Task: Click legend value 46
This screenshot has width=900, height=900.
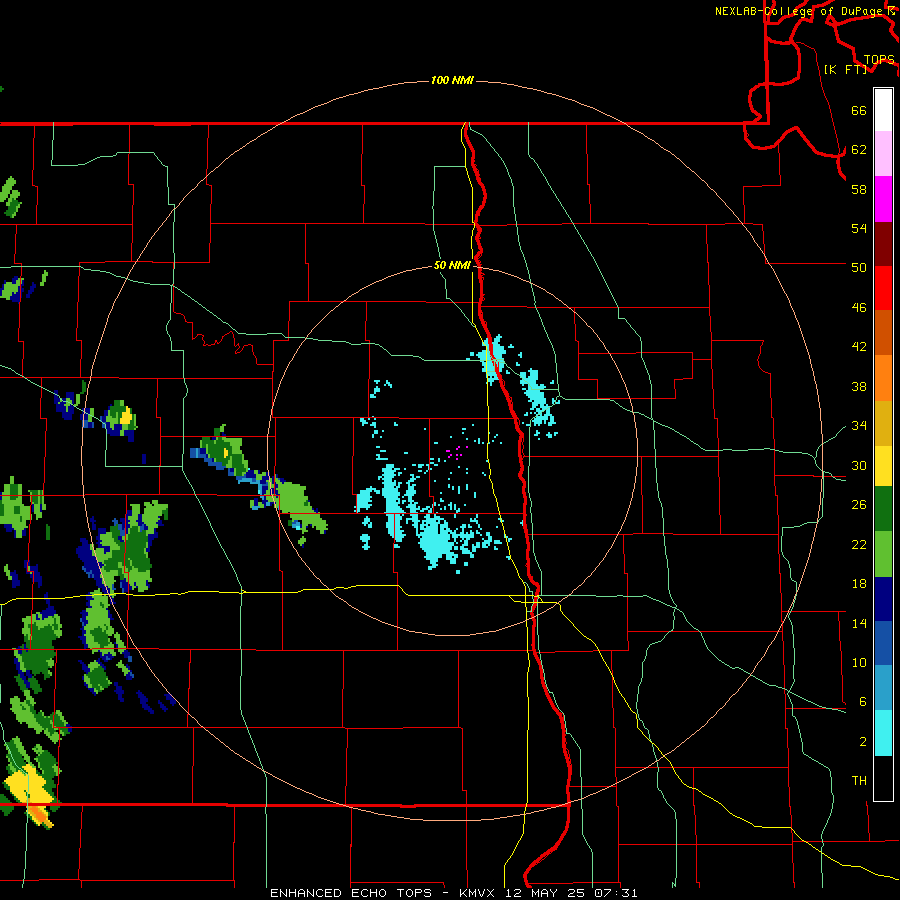Action: pos(859,308)
